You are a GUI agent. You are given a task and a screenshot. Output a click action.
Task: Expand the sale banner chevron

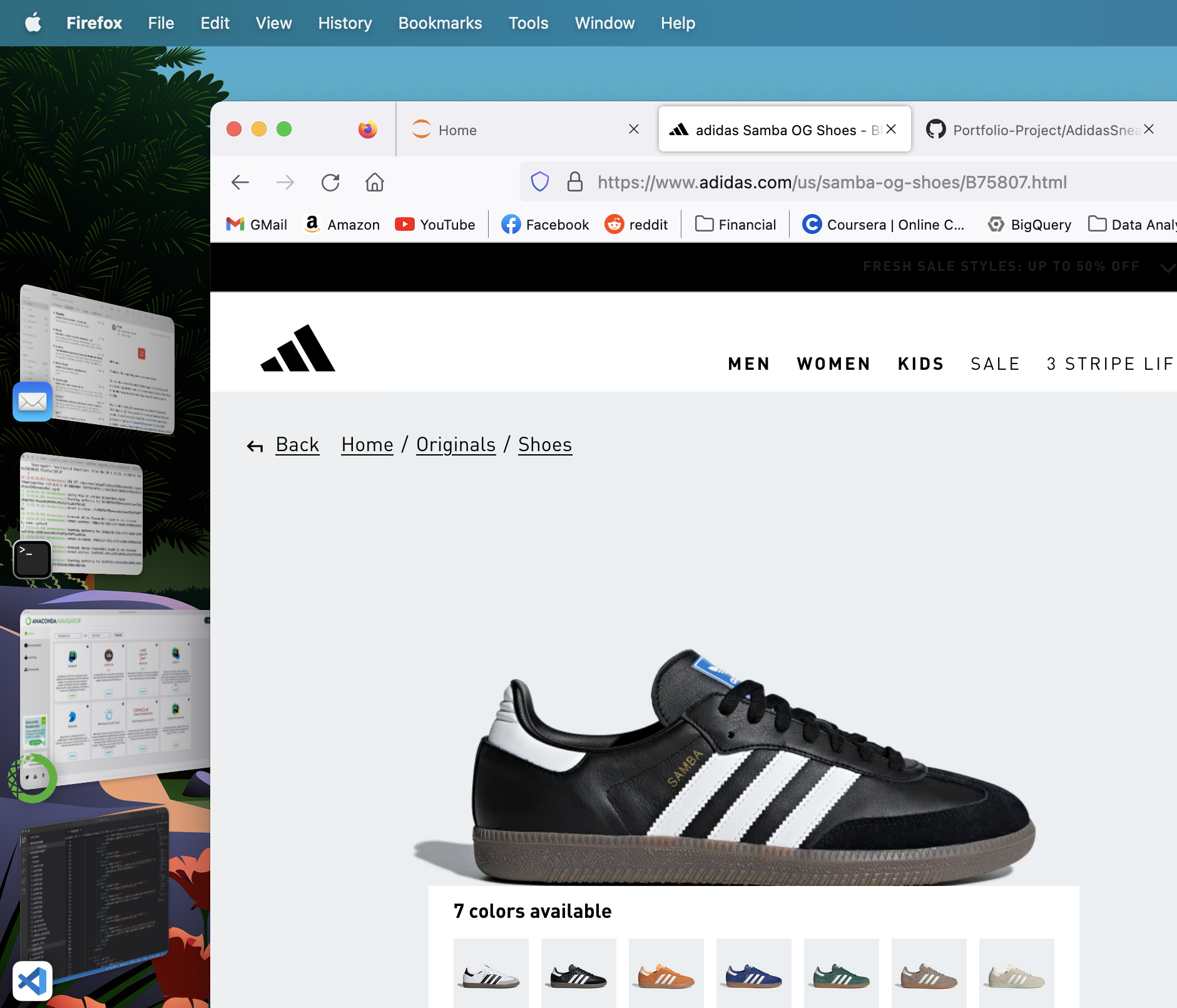[x=1166, y=268]
